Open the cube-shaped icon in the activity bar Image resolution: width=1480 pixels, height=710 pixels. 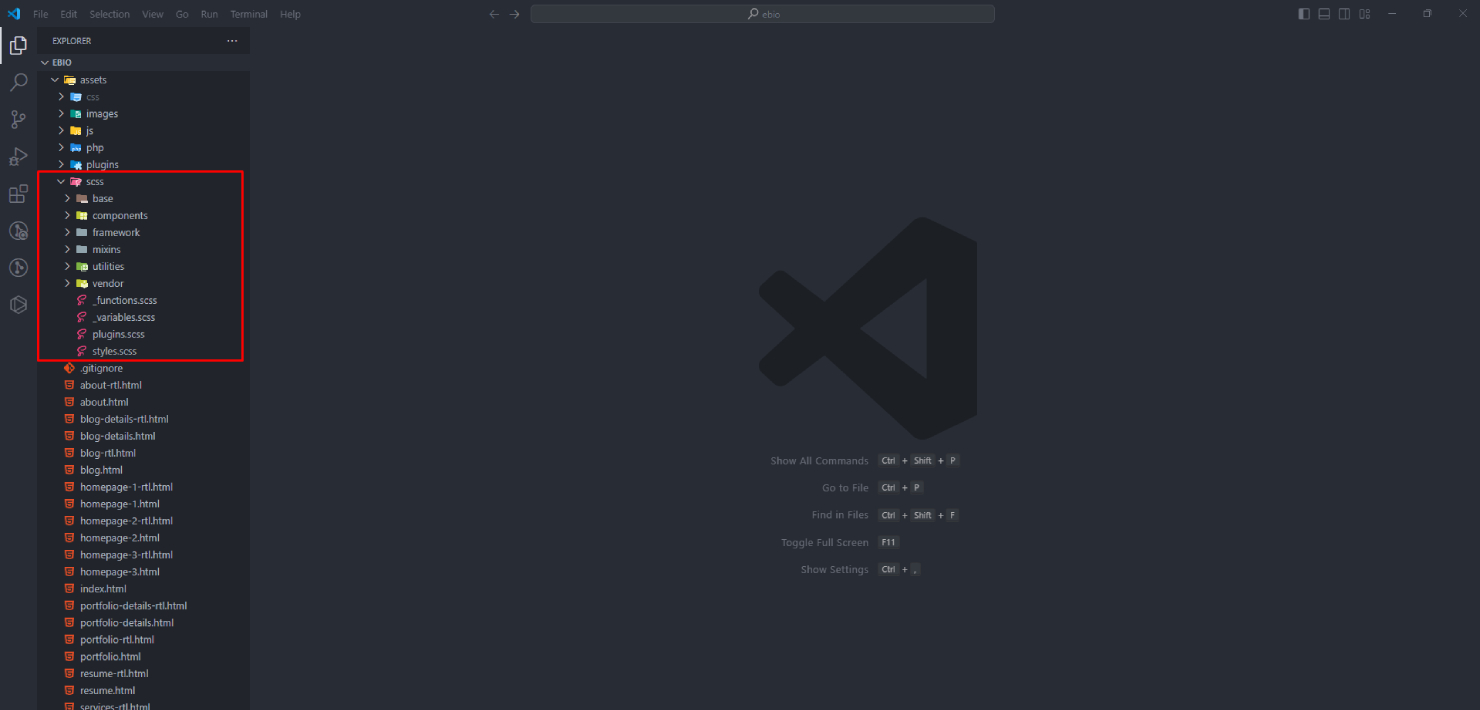point(18,305)
